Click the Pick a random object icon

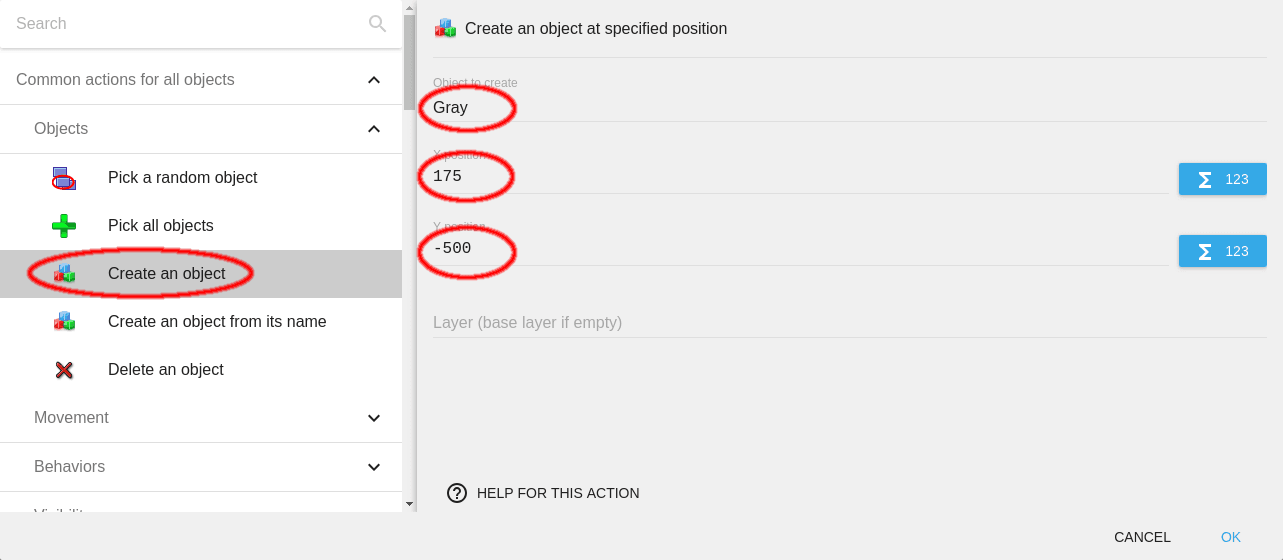tap(64, 178)
